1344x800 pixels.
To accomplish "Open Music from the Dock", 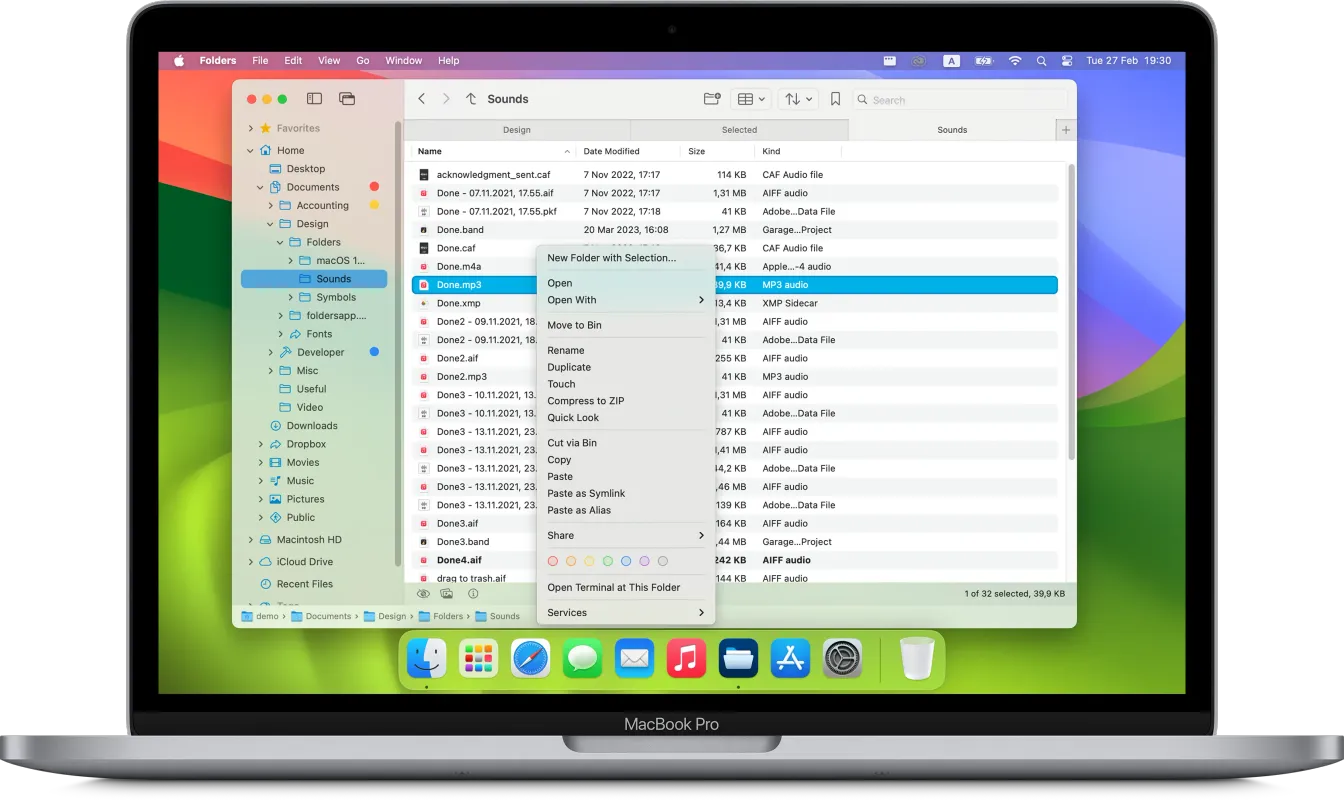I will tap(686, 658).
